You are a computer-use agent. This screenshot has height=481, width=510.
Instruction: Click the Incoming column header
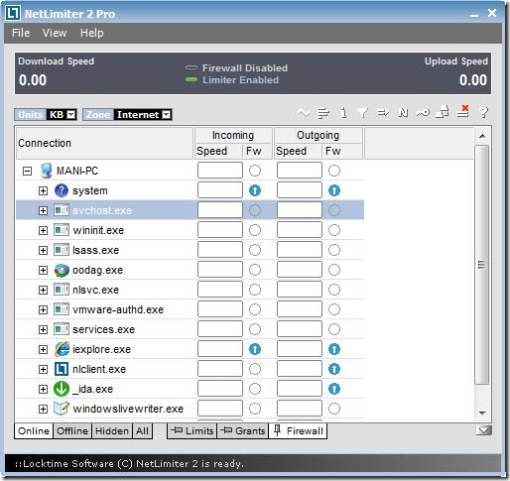pyautogui.click(x=233, y=135)
